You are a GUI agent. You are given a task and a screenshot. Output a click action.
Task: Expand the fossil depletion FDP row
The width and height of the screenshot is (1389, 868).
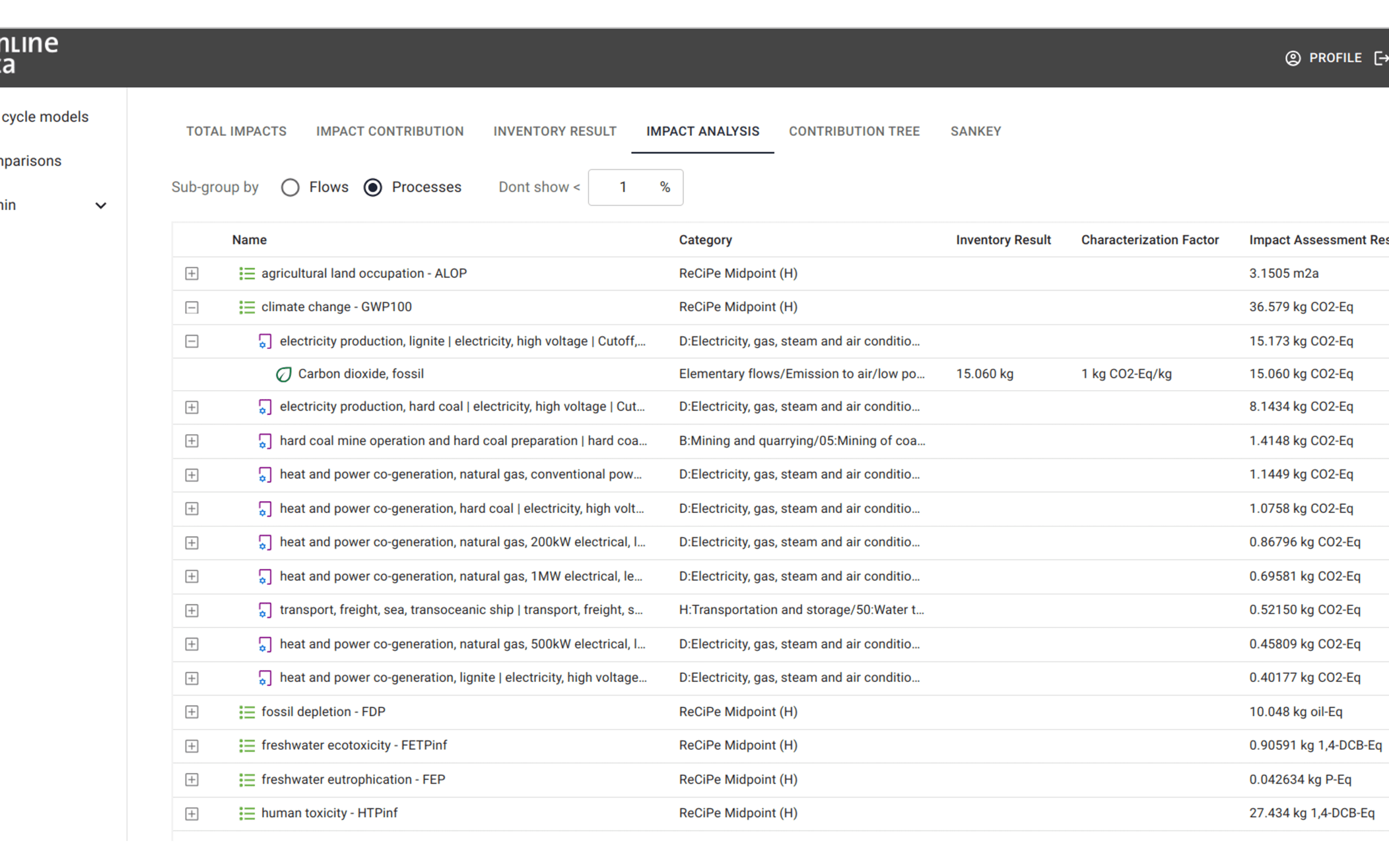click(191, 712)
